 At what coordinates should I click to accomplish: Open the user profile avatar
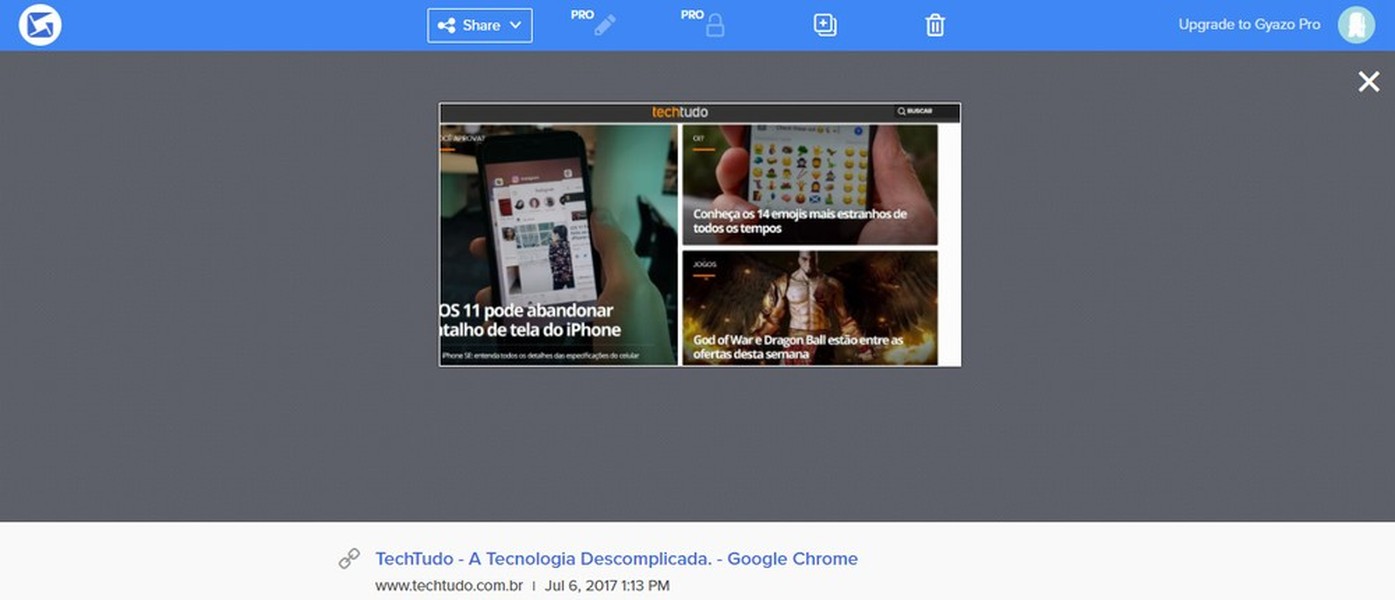1357,25
